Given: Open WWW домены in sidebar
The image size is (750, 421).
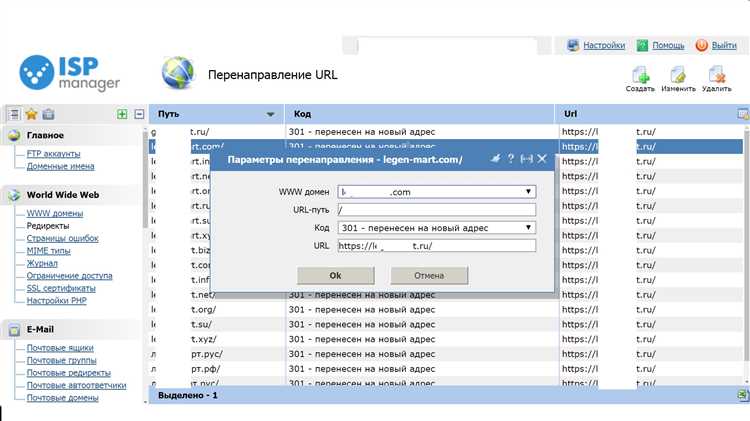Looking at the screenshot, I should [55, 213].
